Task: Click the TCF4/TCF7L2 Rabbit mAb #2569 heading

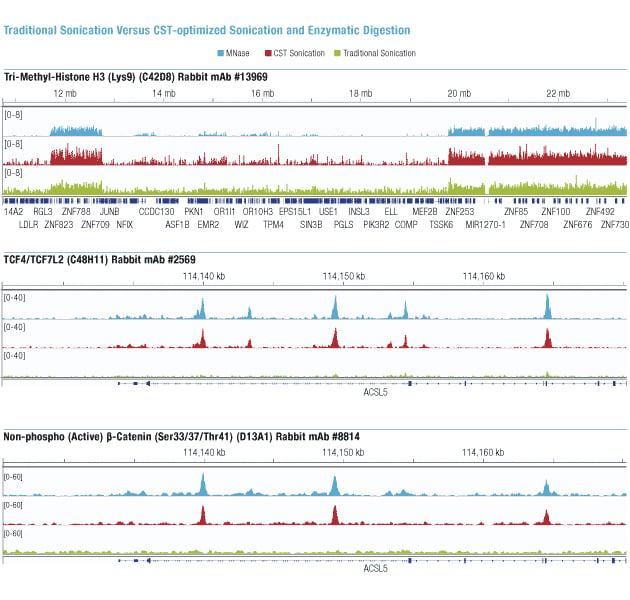Action: pyautogui.click(x=100, y=260)
